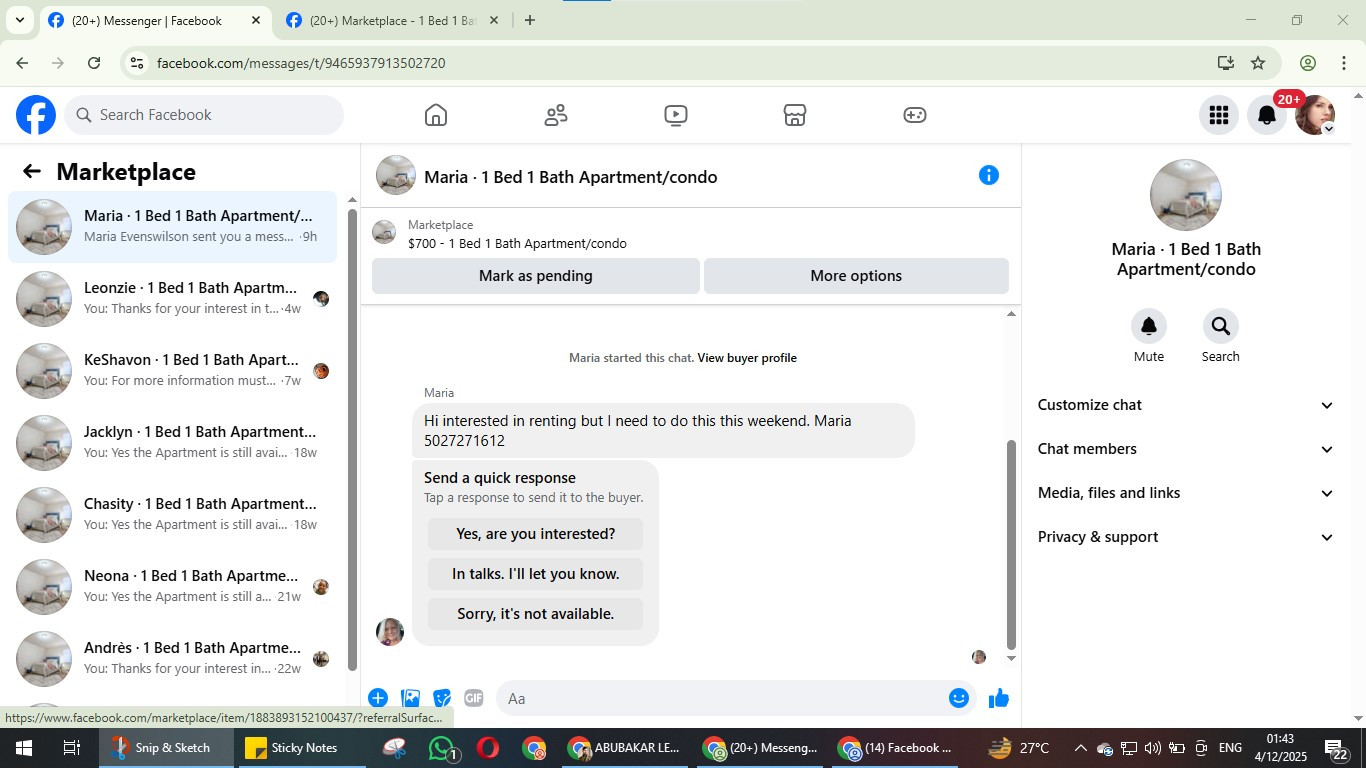Open Jacklyn conversation in chat list

(x=173, y=443)
